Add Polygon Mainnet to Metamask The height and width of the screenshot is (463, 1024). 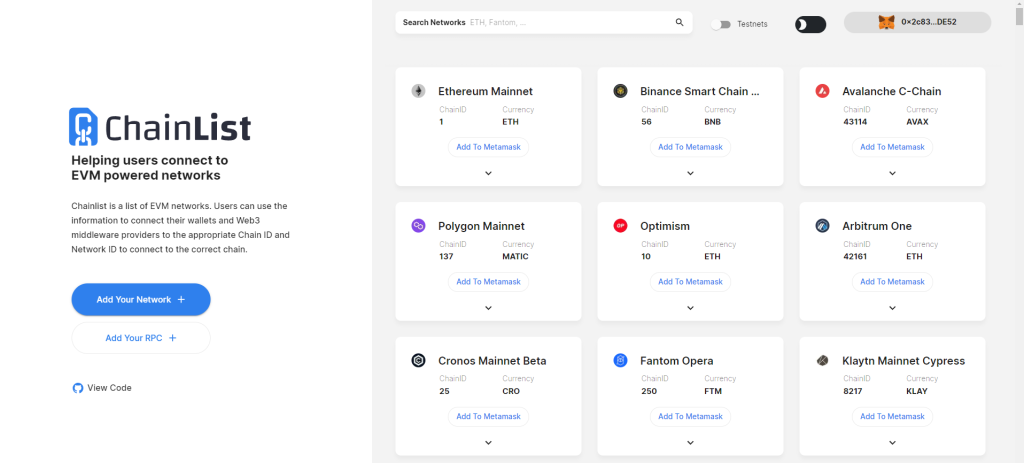[488, 281]
